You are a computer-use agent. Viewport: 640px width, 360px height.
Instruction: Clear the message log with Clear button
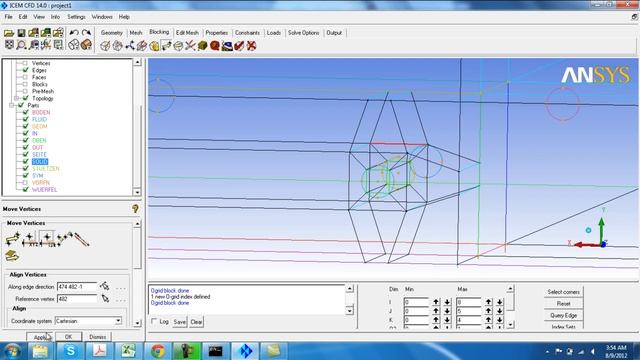pyautogui.click(x=196, y=322)
